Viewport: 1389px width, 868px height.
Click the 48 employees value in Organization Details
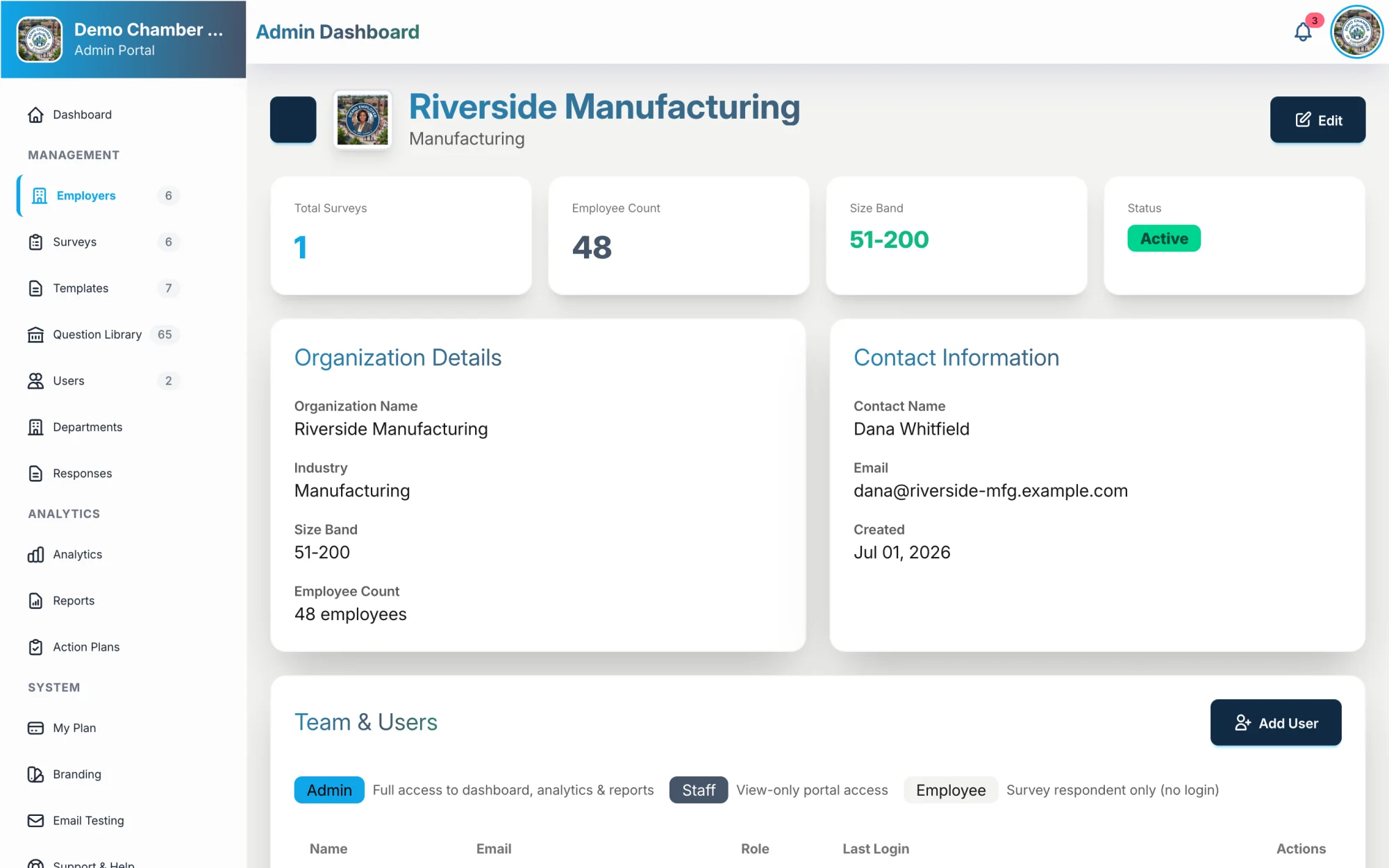coord(350,615)
